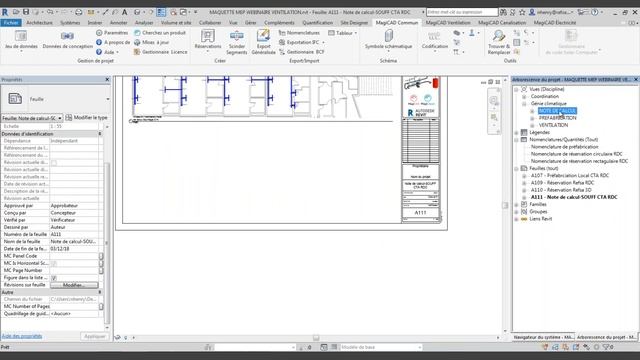Click the sheet type icon in Propriétés
The image size is (640, 360).
[15, 99]
